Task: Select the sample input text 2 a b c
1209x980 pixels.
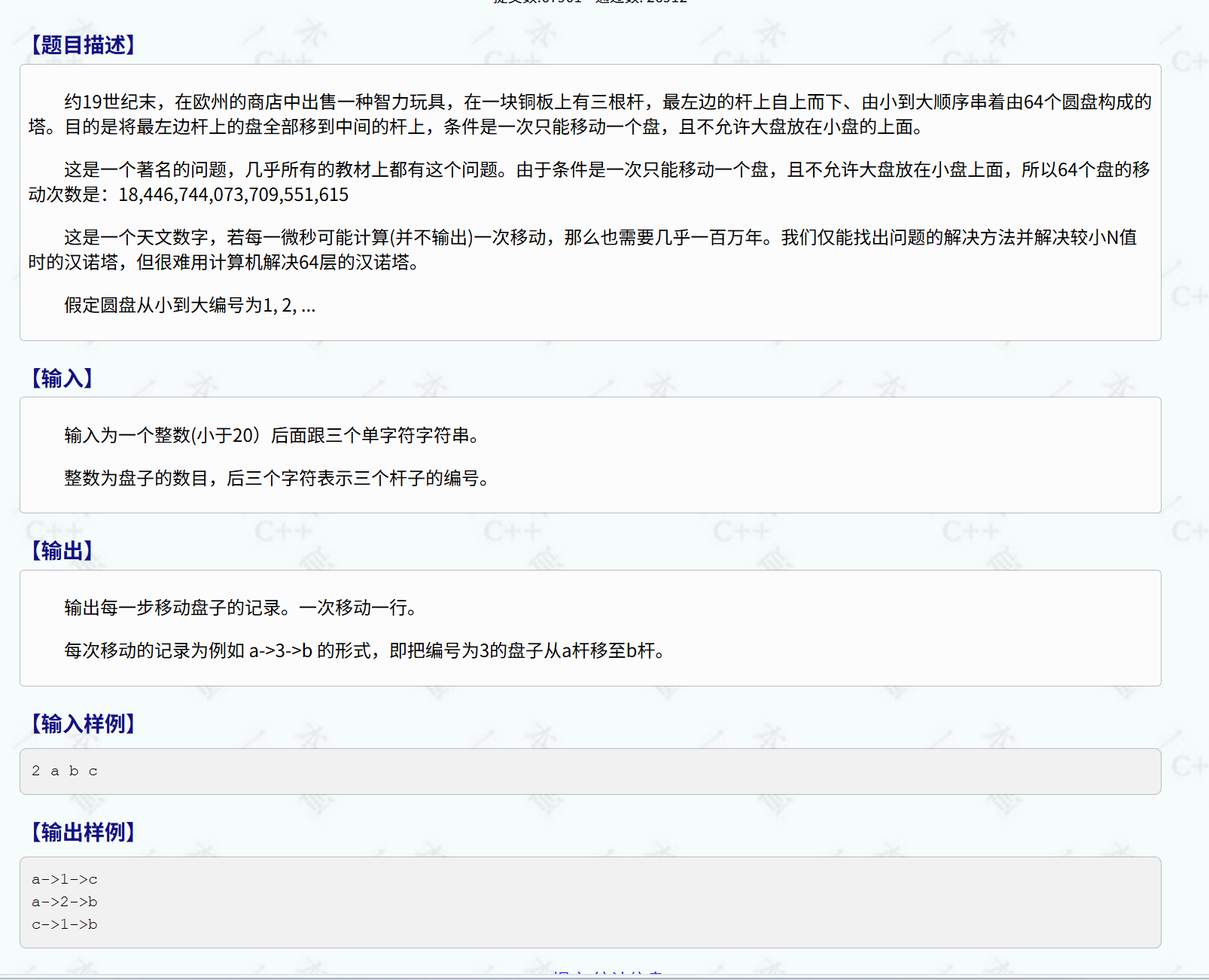Action: pos(65,770)
